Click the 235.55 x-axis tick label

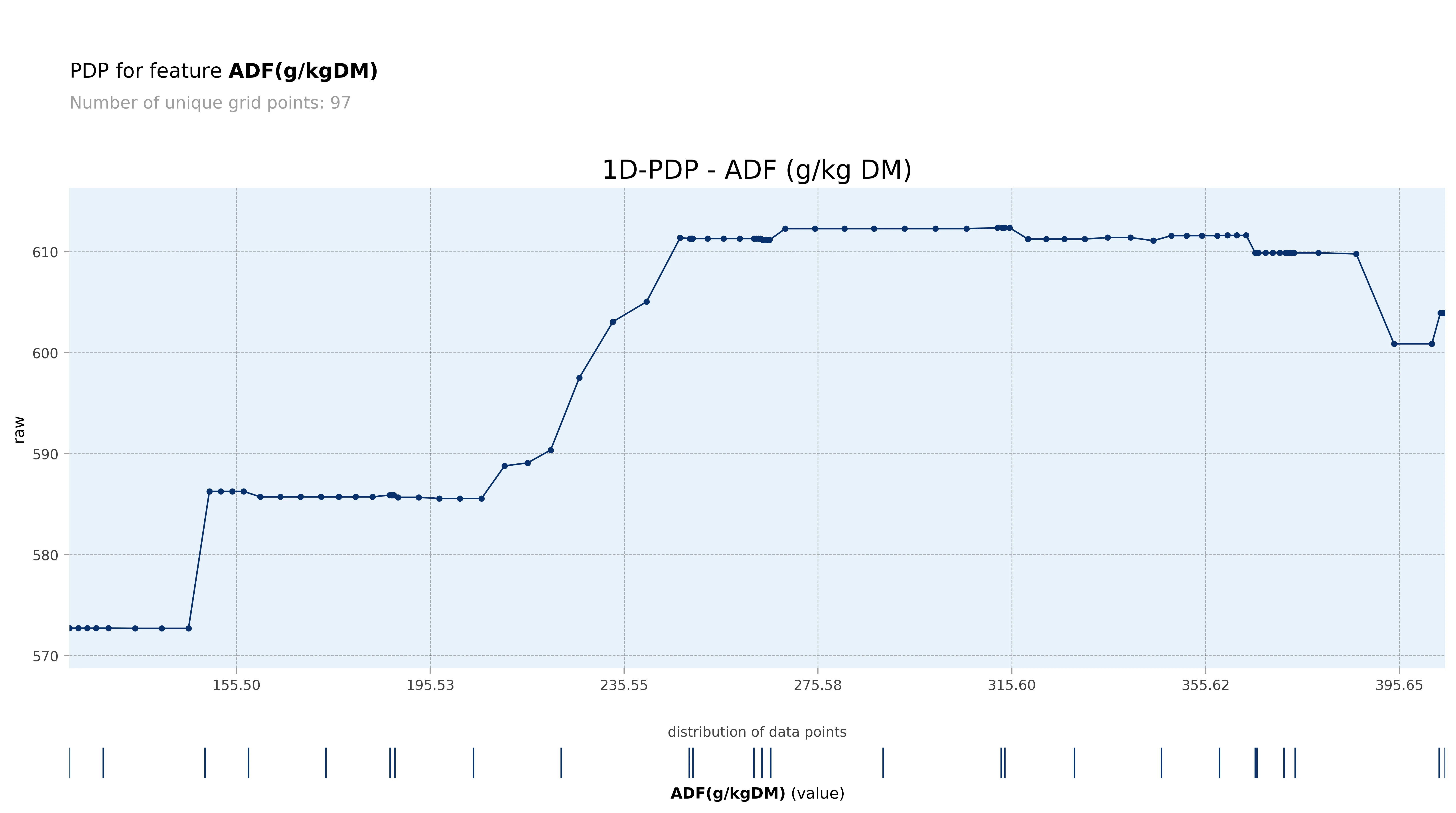(624, 685)
